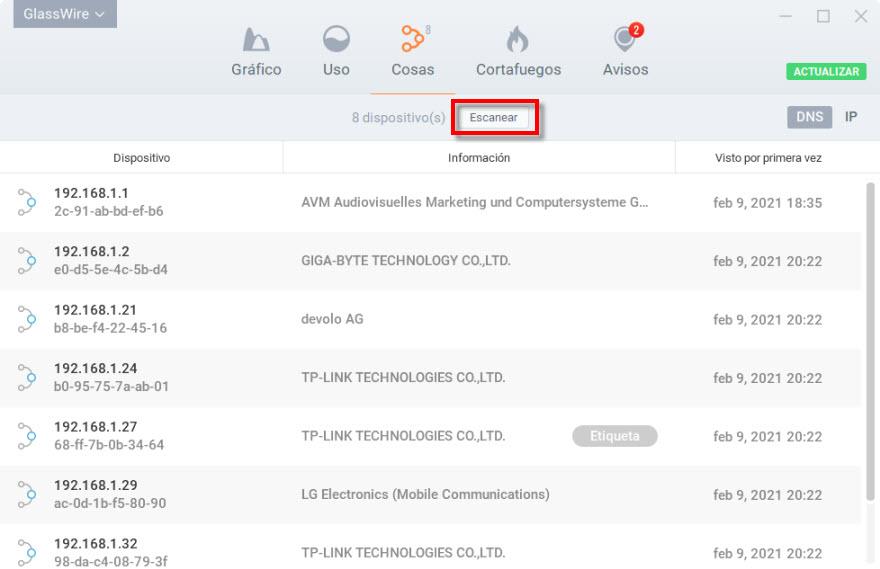The width and height of the screenshot is (880, 569).
Task: Select IP address 192.168.1.21
Action: [95, 310]
